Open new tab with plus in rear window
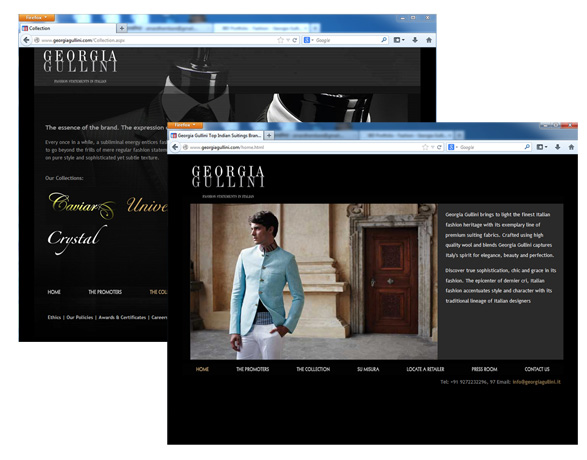Viewport: 587px width, 460px height. [x=122, y=28]
